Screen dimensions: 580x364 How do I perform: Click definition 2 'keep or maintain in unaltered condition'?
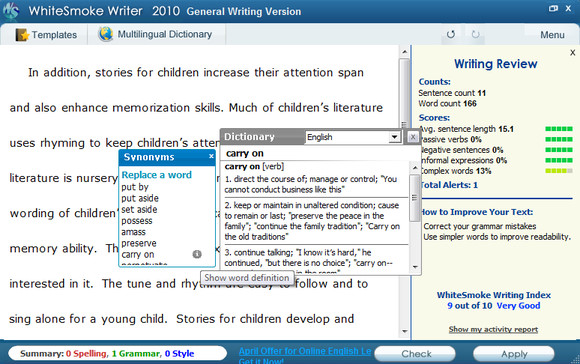coord(312,221)
